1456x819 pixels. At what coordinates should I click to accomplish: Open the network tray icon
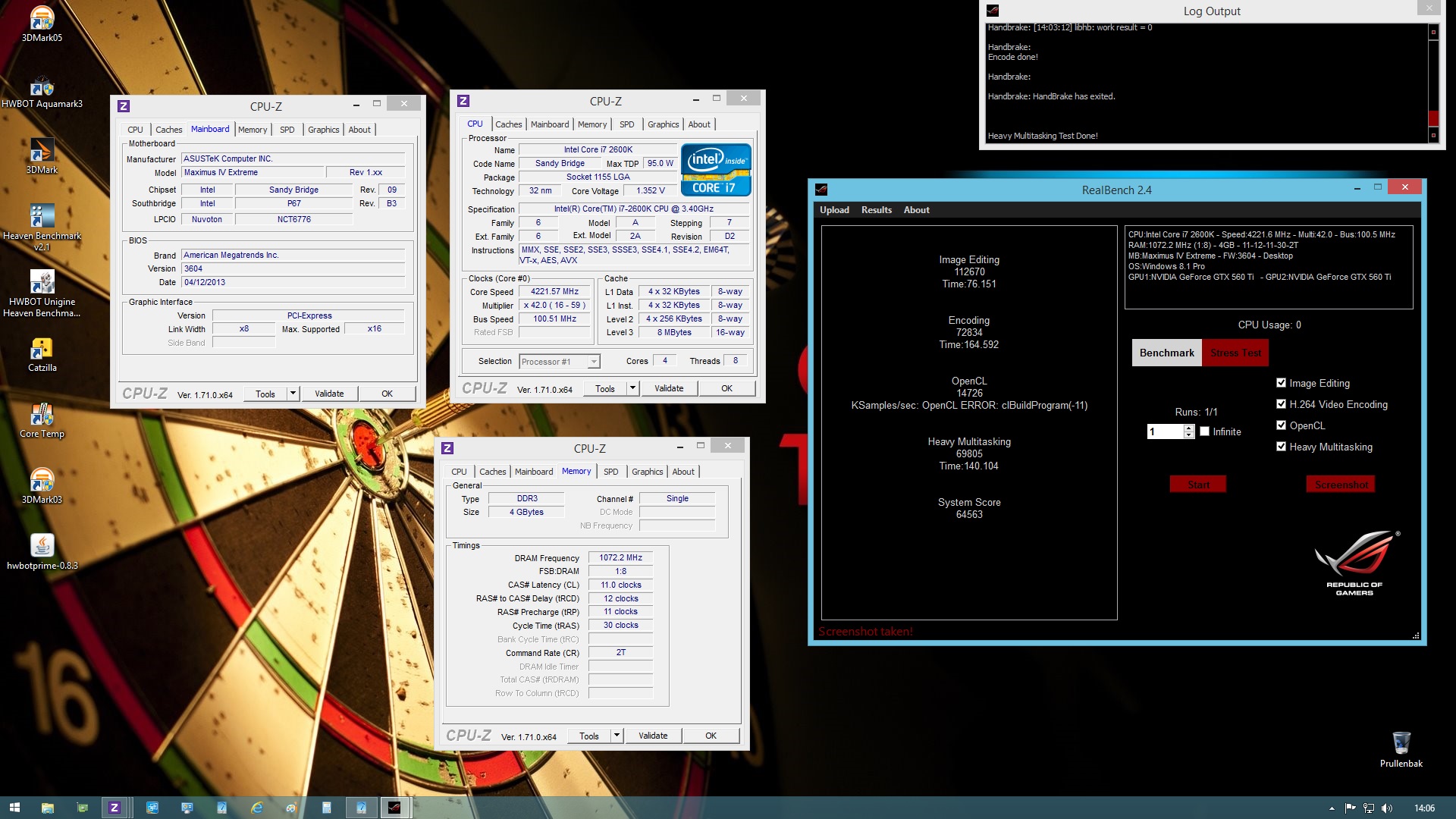[x=1369, y=808]
